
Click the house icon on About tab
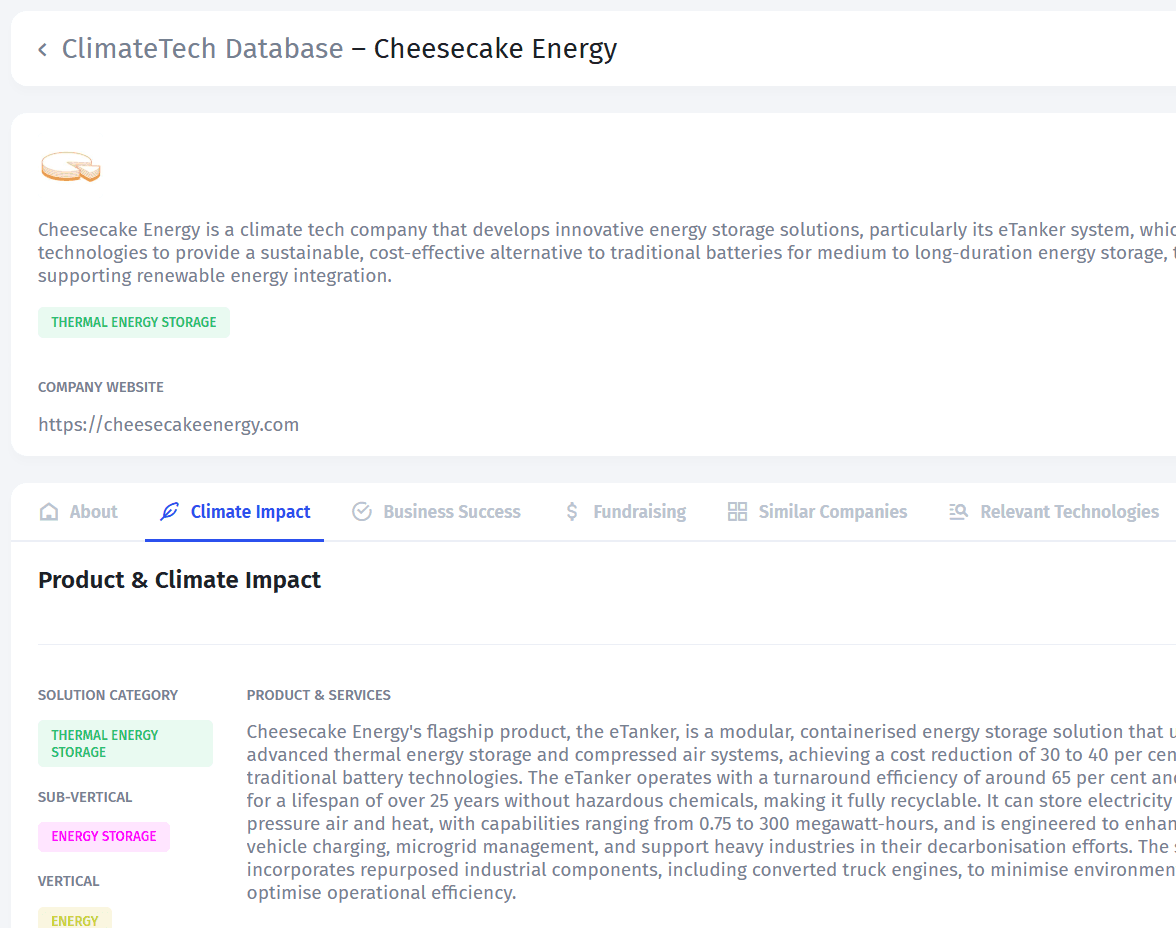point(49,512)
